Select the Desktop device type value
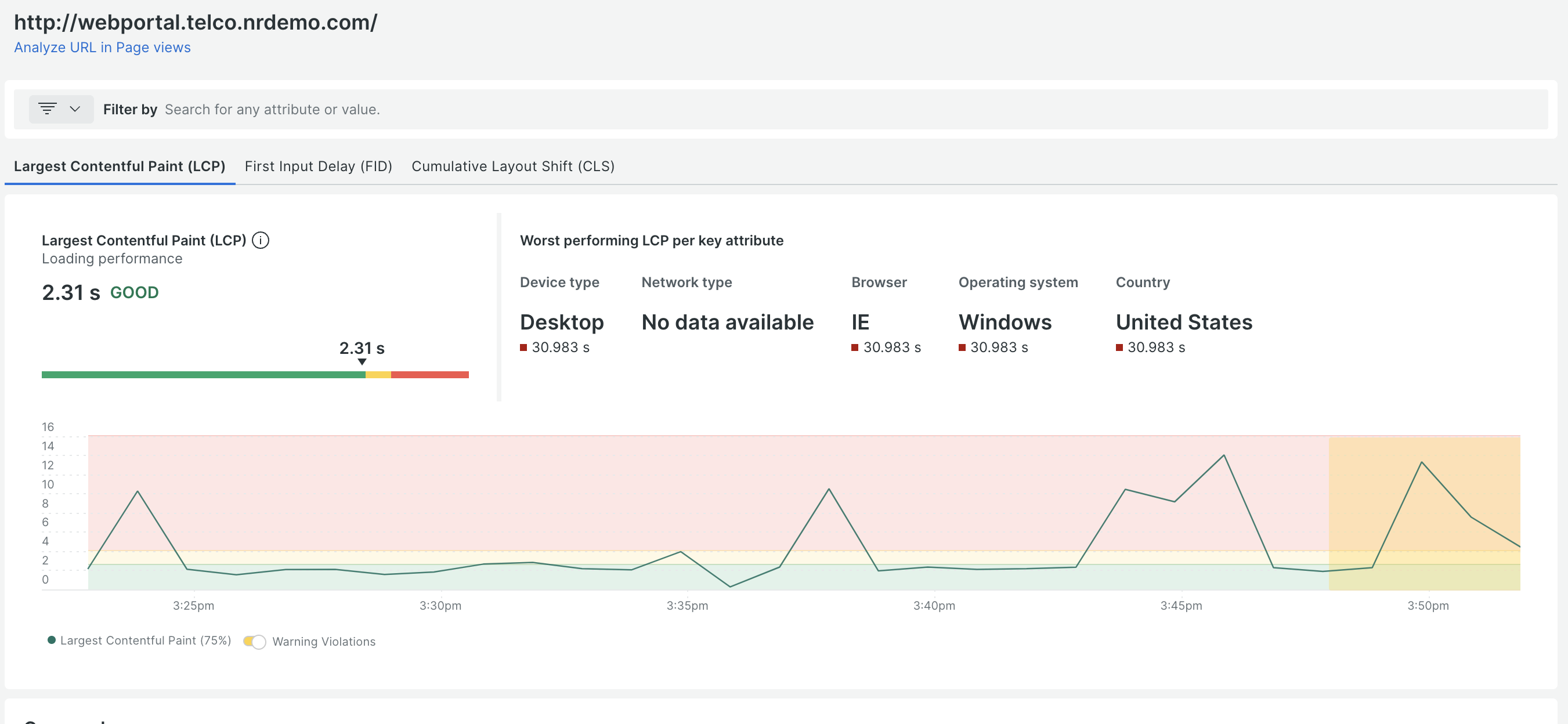The width and height of the screenshot is (1568, 724). coord(561,322)
